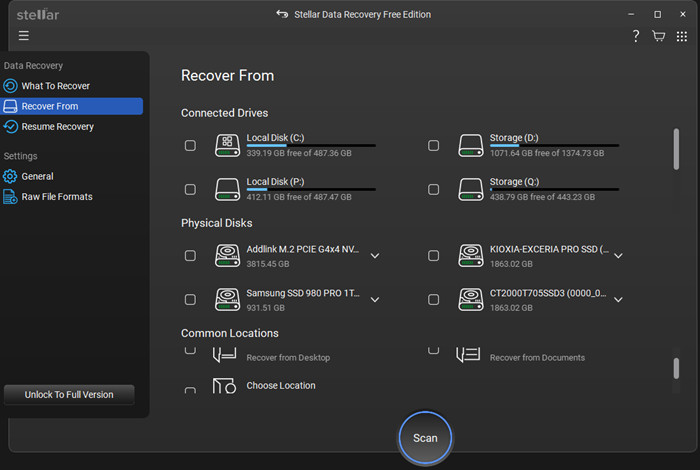Open the help question mark
This screenshot has height=470, width=700.
pyautogui.click(x=636, y=36)
